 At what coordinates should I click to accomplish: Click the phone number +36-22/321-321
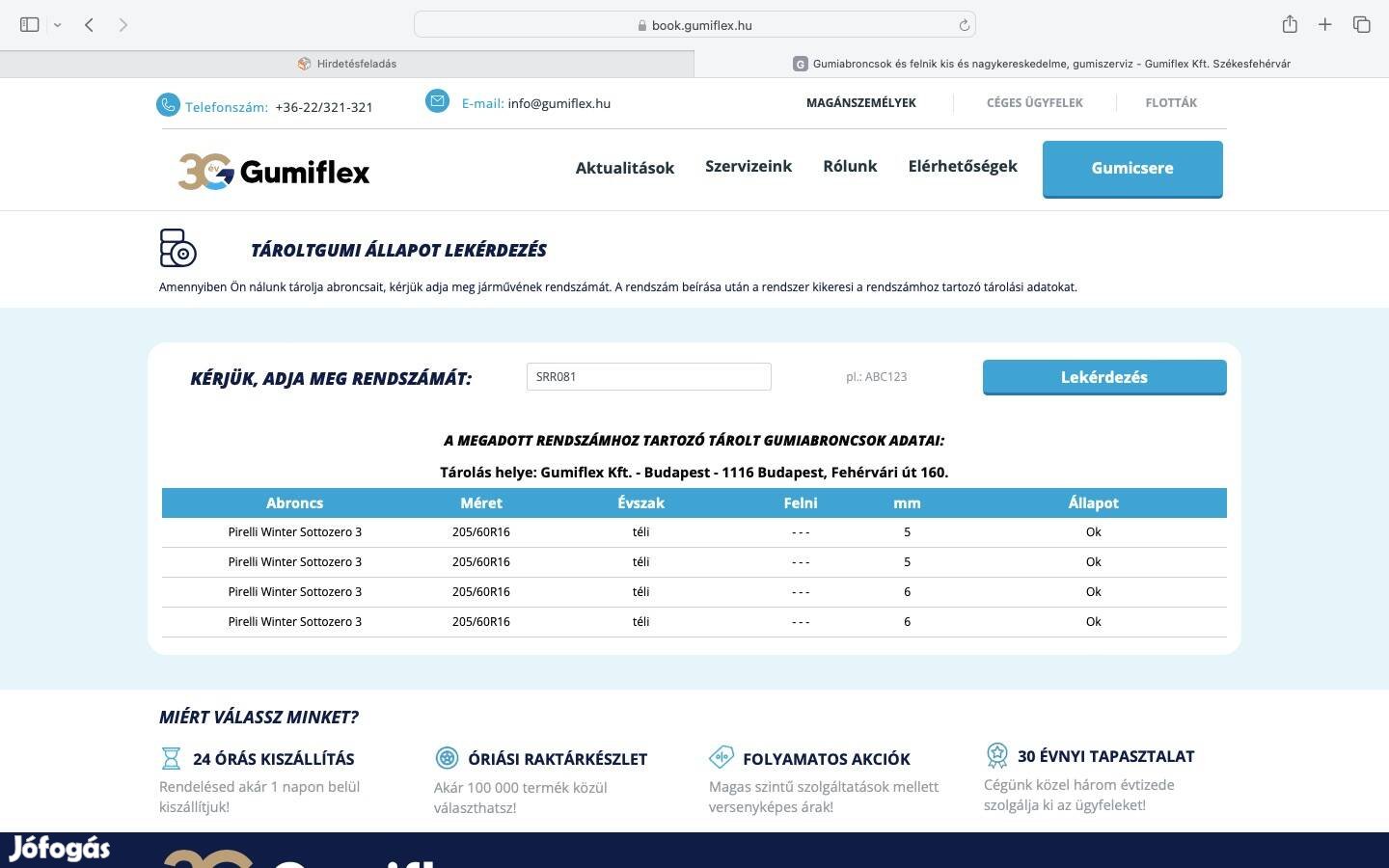324,107
